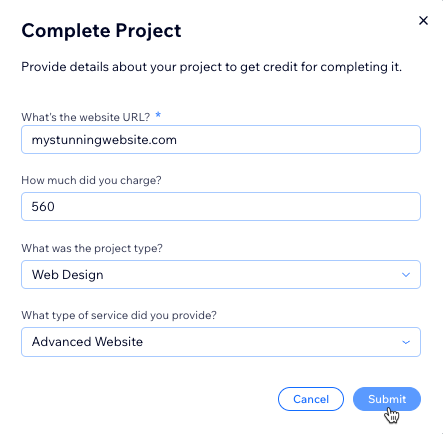Focus the website URL input field
The width and height of the screenshot is (443, 434).
pyautogui.click(x=221, y=140)
